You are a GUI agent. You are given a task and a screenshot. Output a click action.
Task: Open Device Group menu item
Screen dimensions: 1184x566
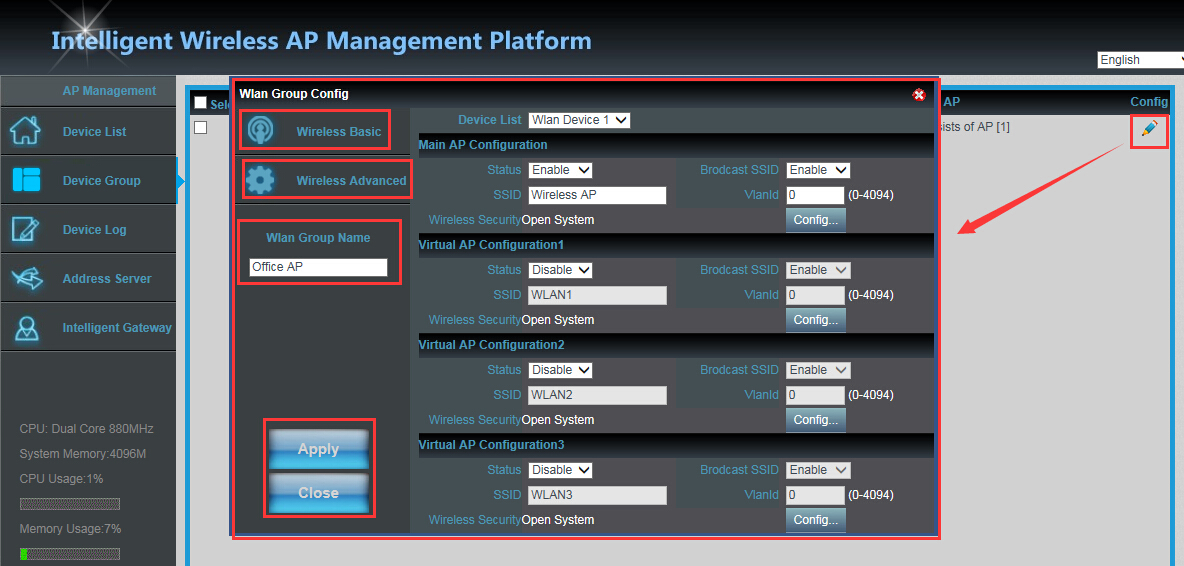[88, 180]
